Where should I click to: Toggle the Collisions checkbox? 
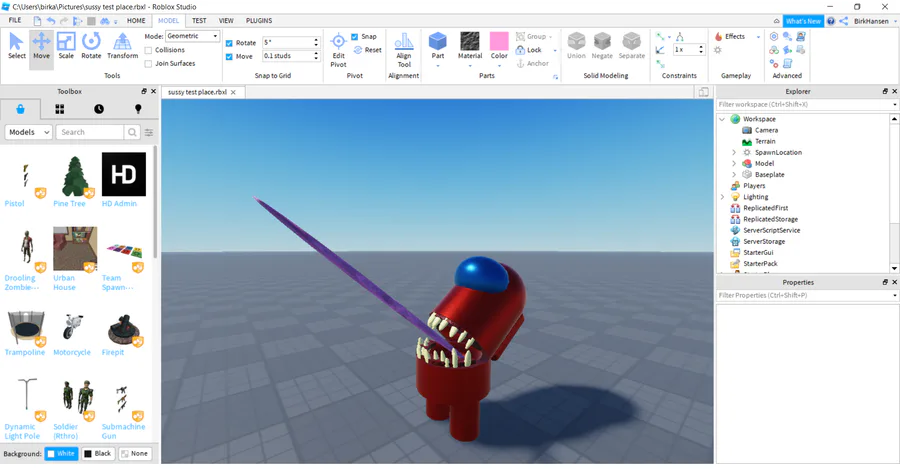(x=148, y=50)
